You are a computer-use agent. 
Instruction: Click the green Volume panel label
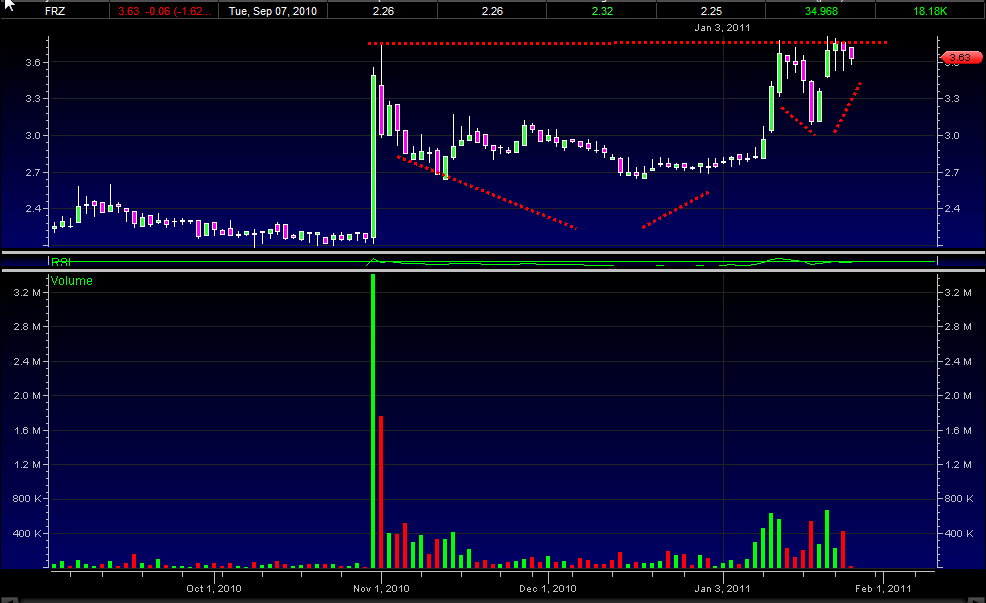pos(71,281)
